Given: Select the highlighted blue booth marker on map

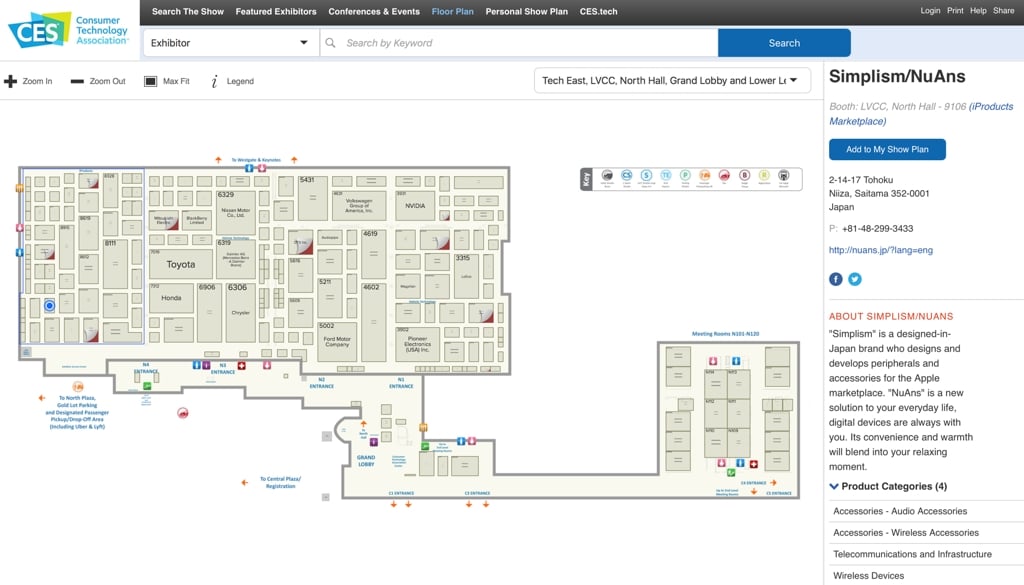Looking at the screenshot, I should click(x=49, y=305).
